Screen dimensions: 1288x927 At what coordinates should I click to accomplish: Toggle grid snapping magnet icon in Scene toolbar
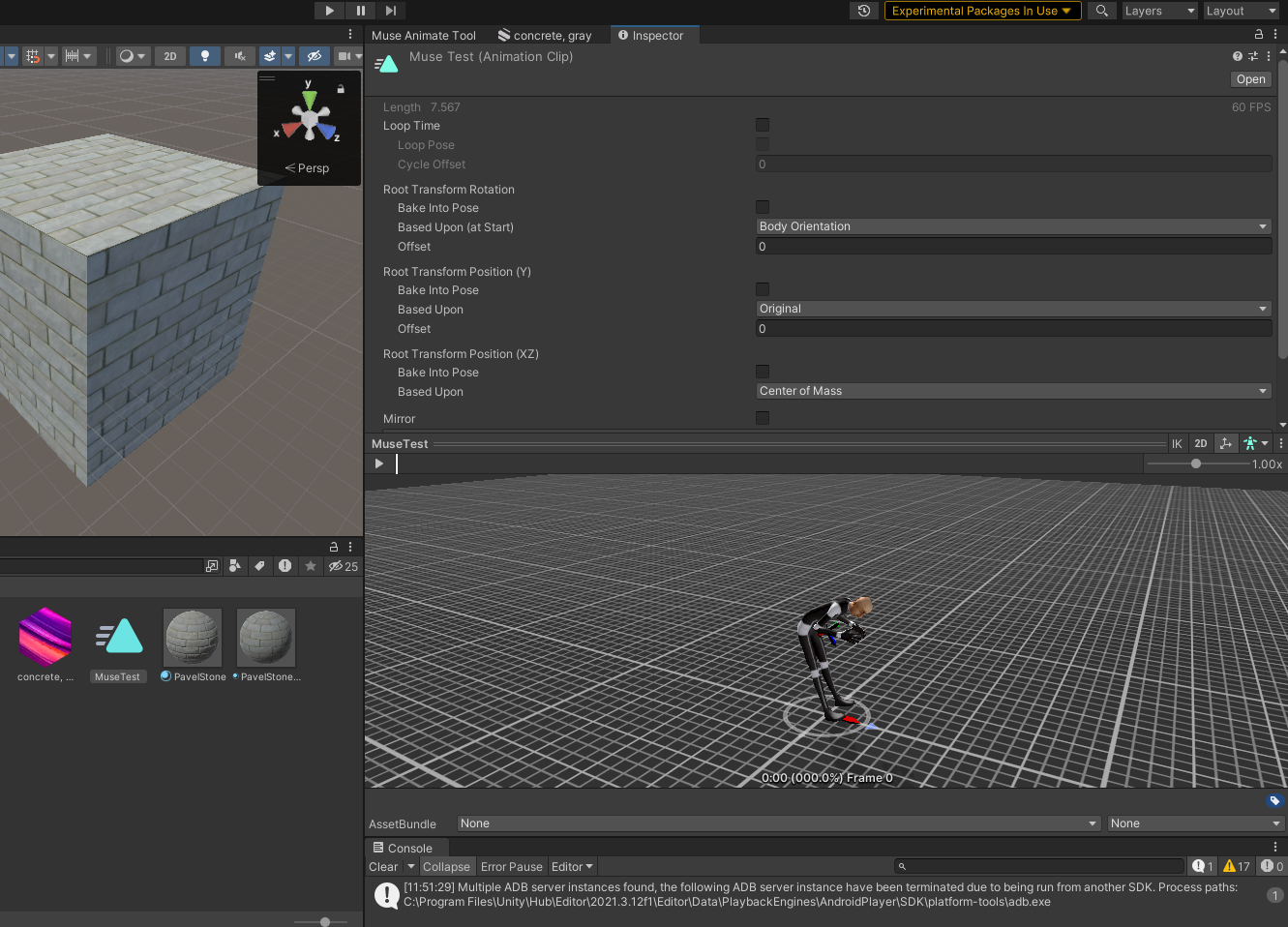pyautogui.click(x=33, y=56)
